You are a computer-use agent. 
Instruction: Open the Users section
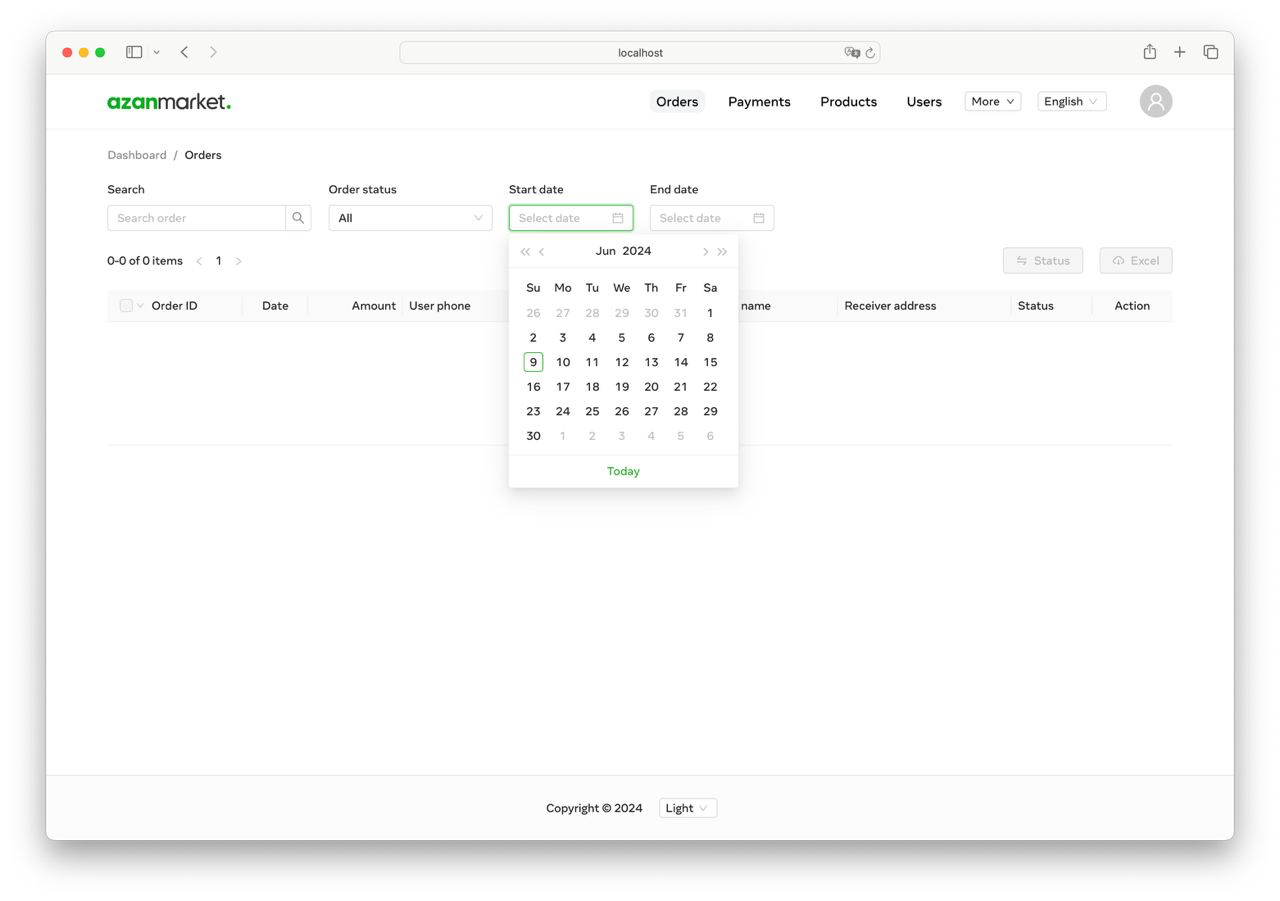(923, 101)
